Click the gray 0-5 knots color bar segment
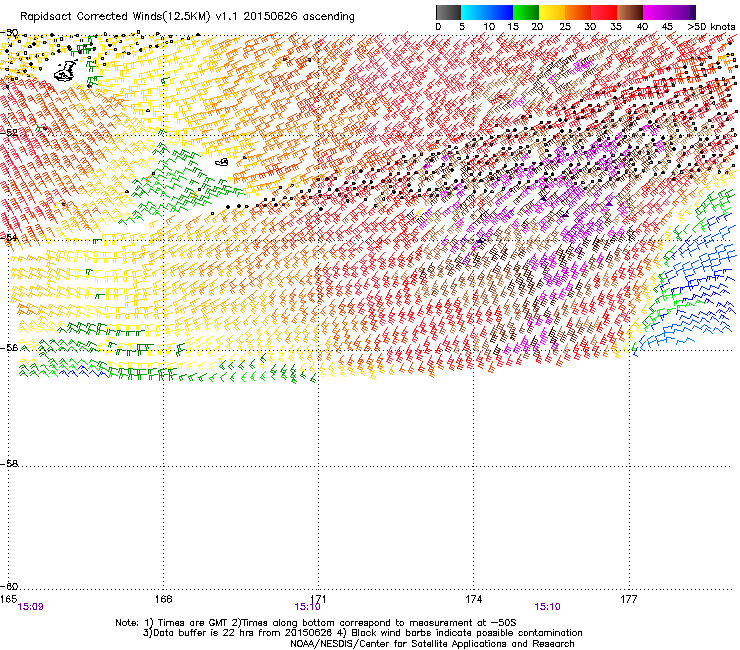This screenshot has width=740, height=650. tap(448, 12)
